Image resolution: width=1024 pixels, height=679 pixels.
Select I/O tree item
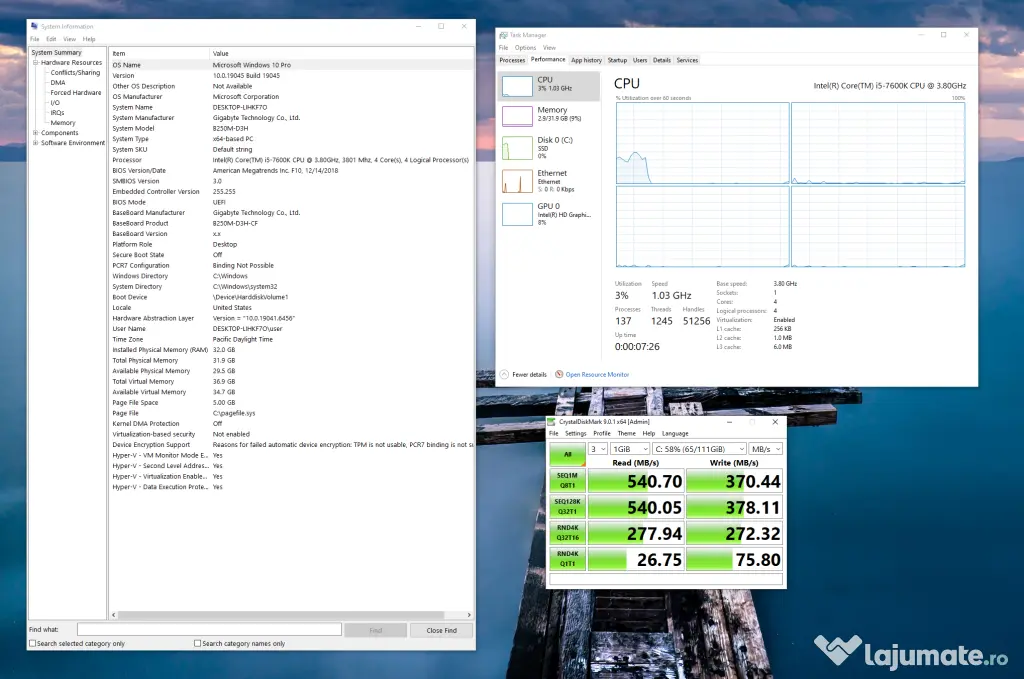(55, 103)
